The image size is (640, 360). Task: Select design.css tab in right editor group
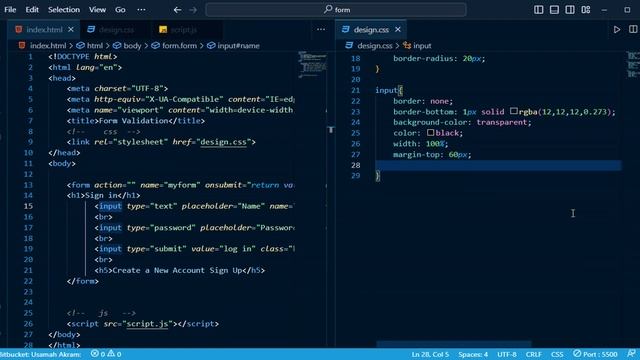tap(371, 29)
